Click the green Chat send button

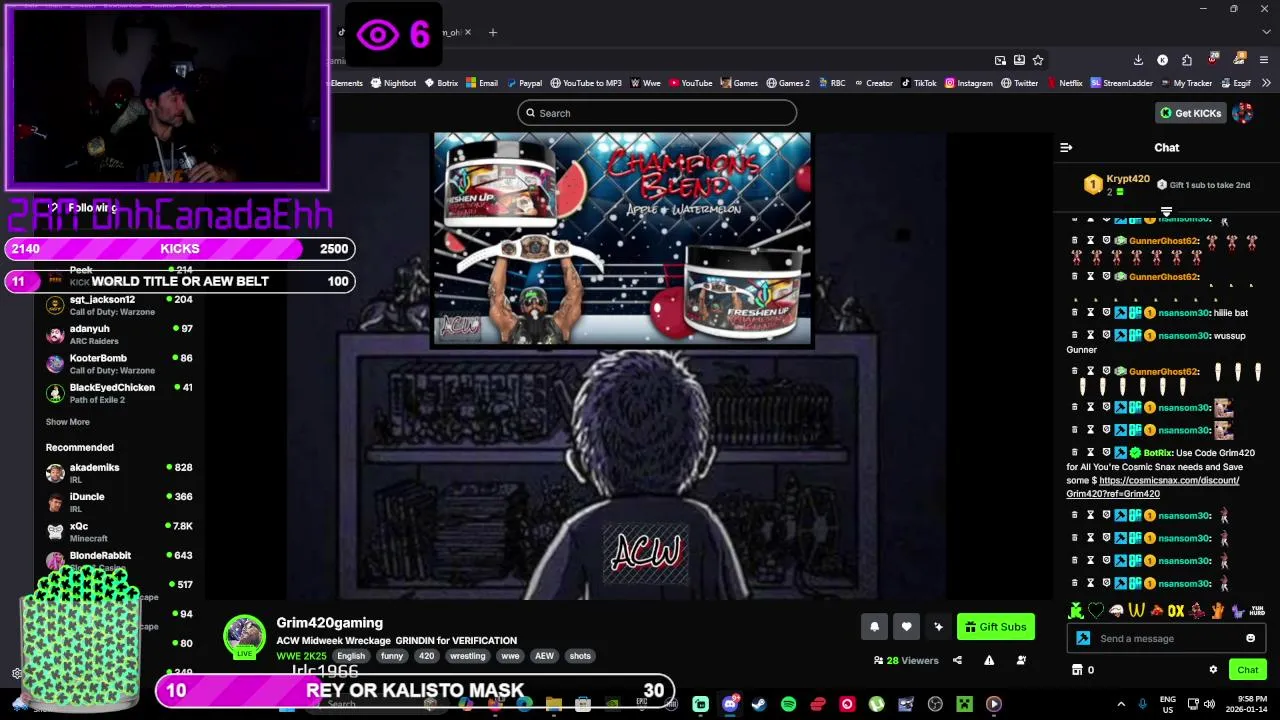[x=1248, y=670]
